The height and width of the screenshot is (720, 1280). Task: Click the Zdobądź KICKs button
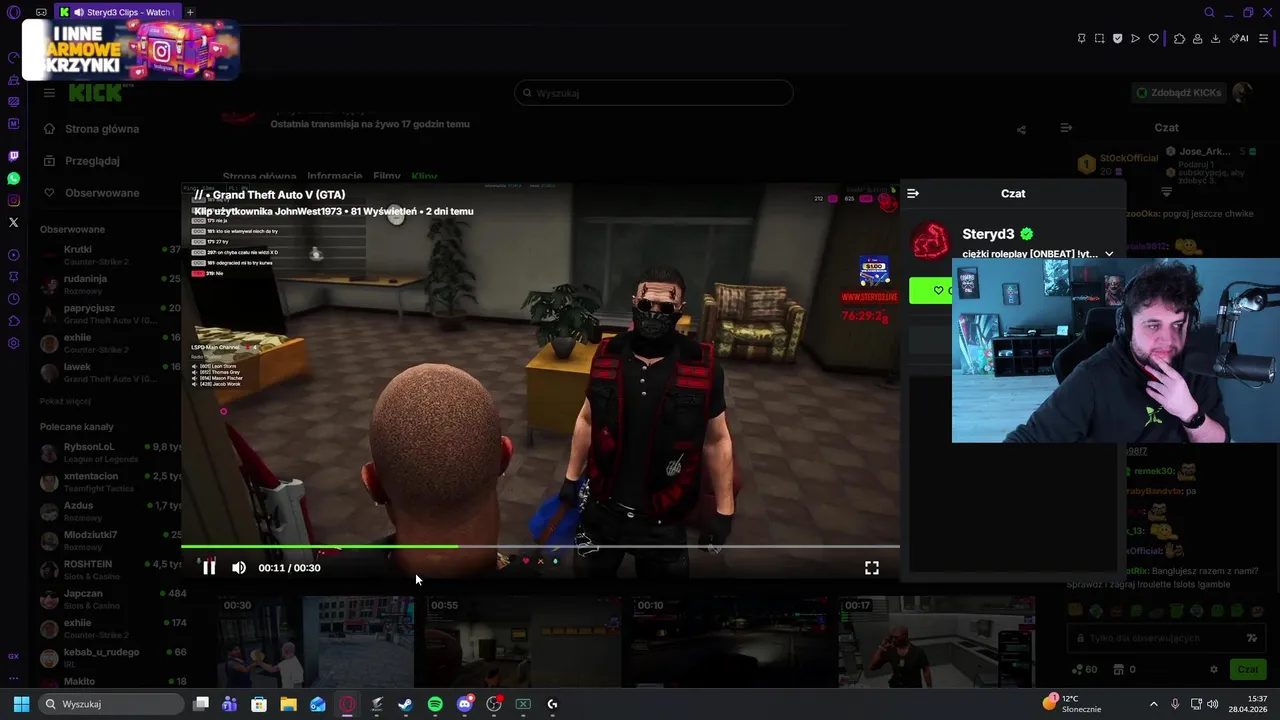pos(1178,93)
